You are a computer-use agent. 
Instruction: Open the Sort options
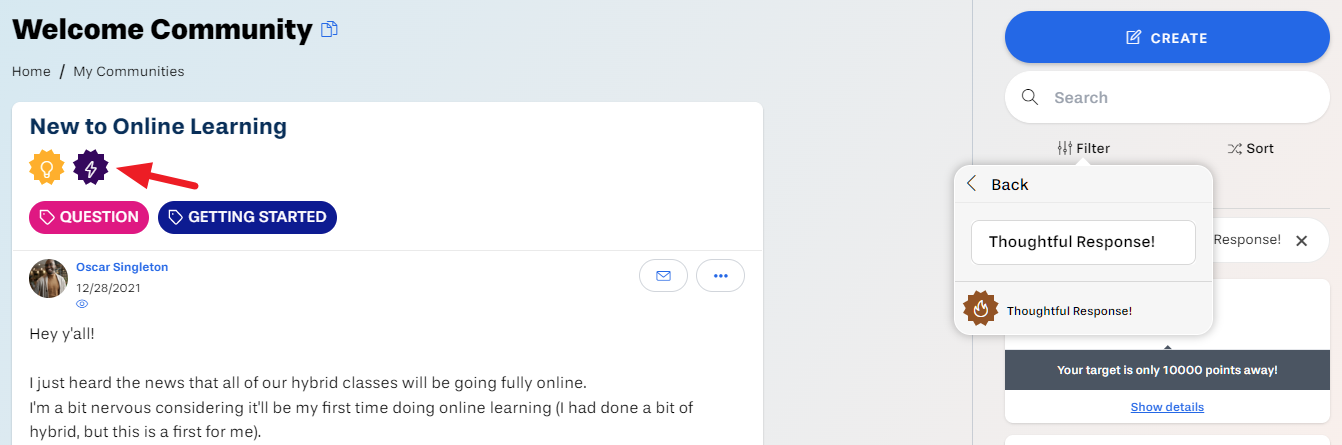pos(1250,148)
